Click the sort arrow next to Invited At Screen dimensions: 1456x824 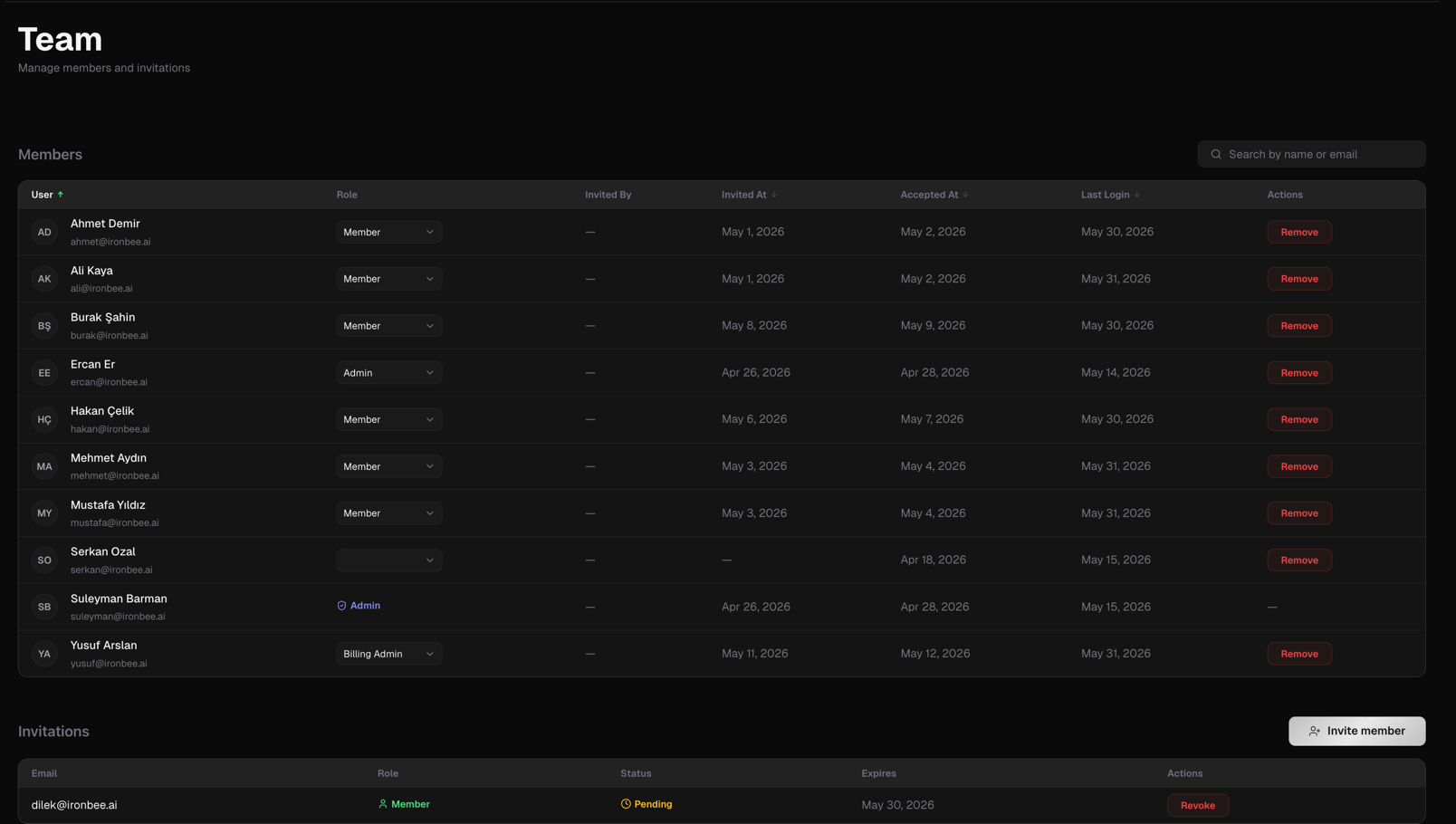(x=774, y=195)
